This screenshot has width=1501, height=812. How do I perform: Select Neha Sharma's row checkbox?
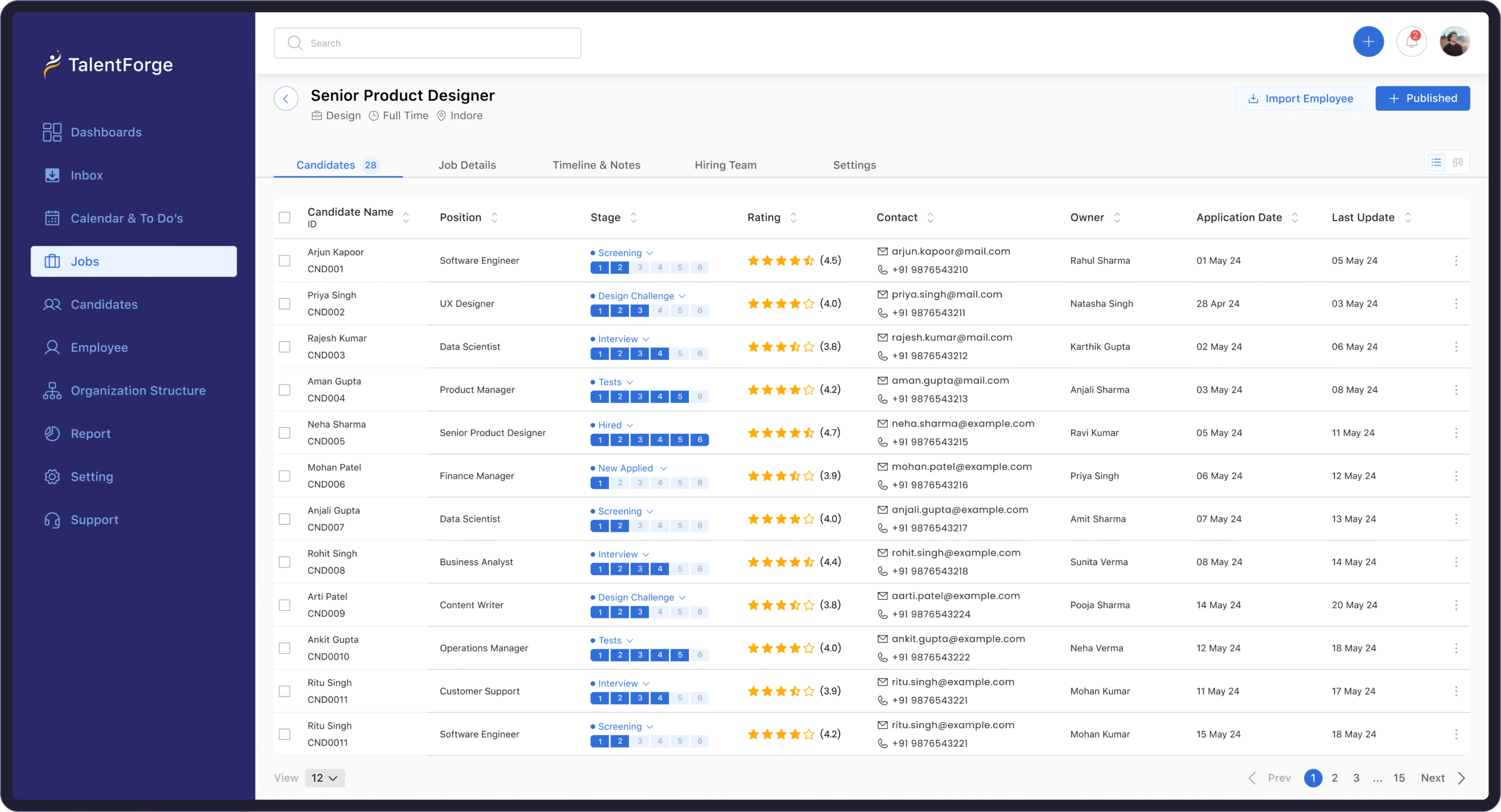pos(284,433)
